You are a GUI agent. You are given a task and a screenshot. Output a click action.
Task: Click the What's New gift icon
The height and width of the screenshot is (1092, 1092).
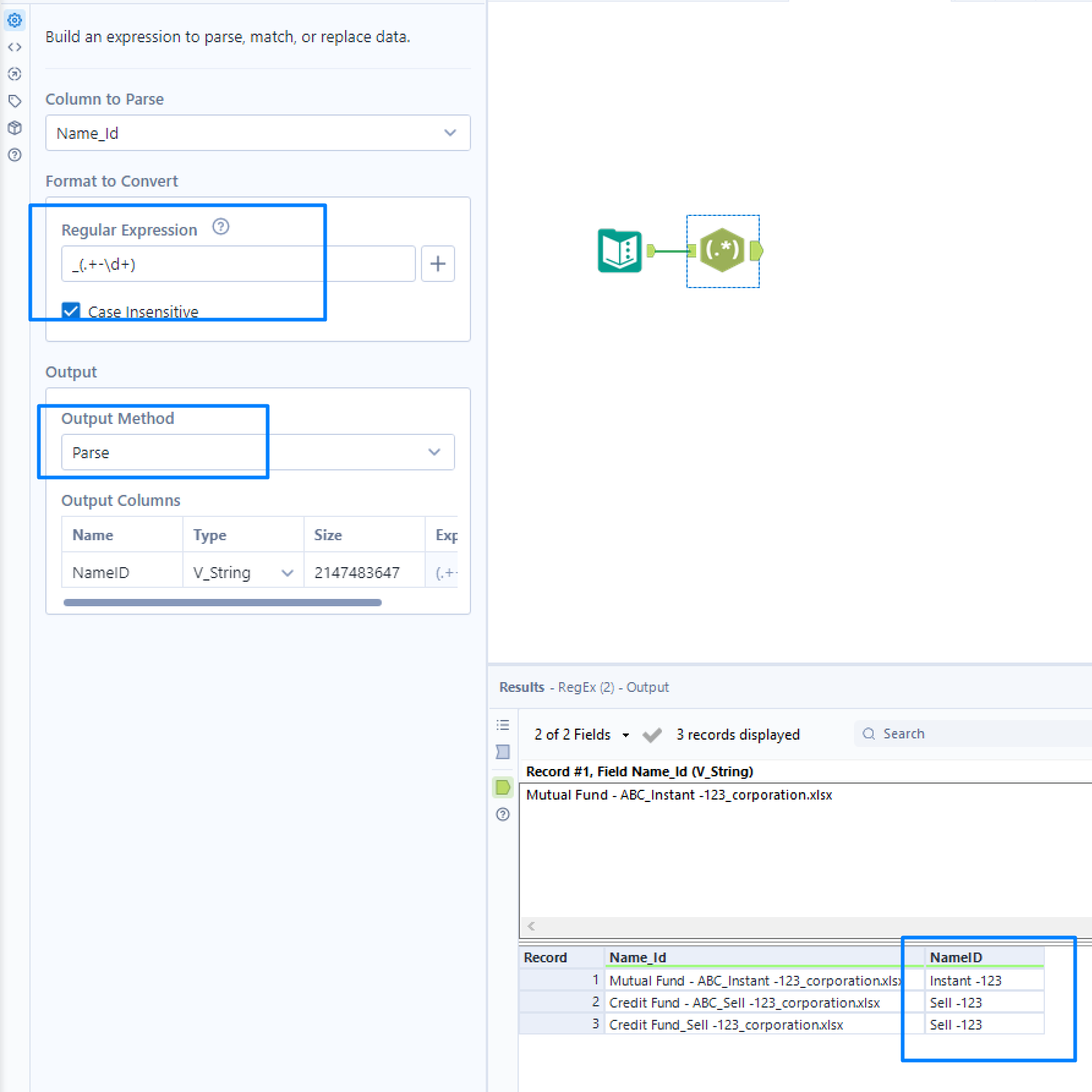(15, 128)
